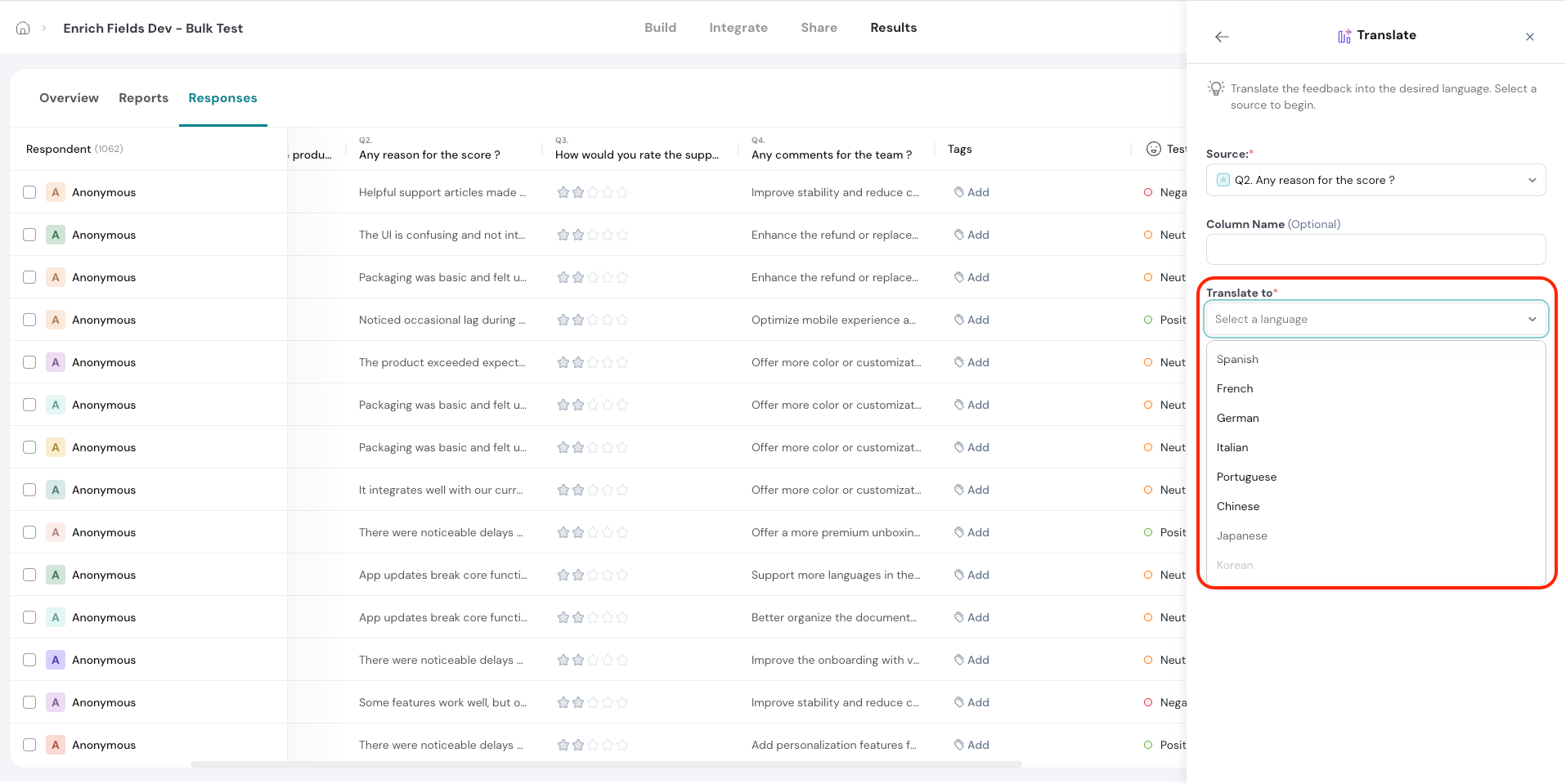The image size is (1566, 784).
Task: Click the Translate sparkle icon in header
Action: [x=1344, y=36]
